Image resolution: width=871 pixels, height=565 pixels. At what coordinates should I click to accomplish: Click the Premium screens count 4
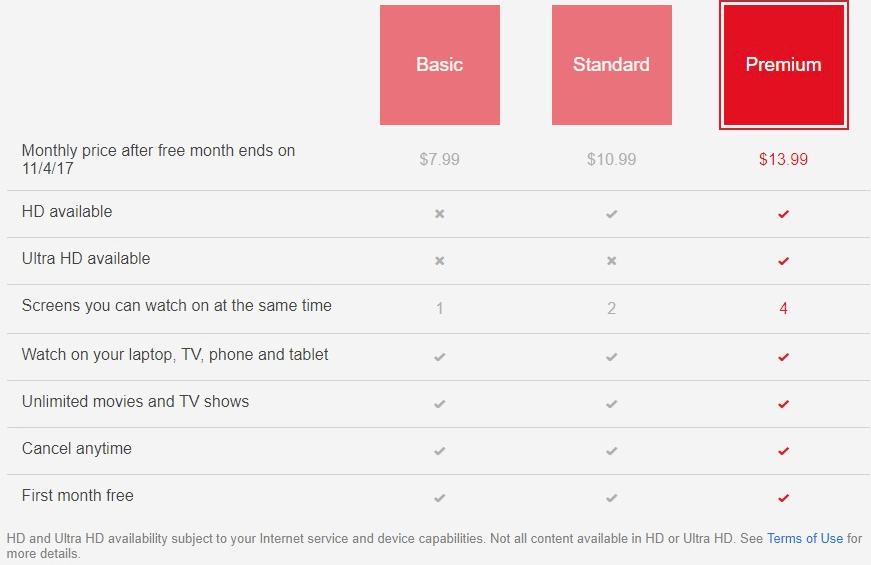(x=783, y=308)
